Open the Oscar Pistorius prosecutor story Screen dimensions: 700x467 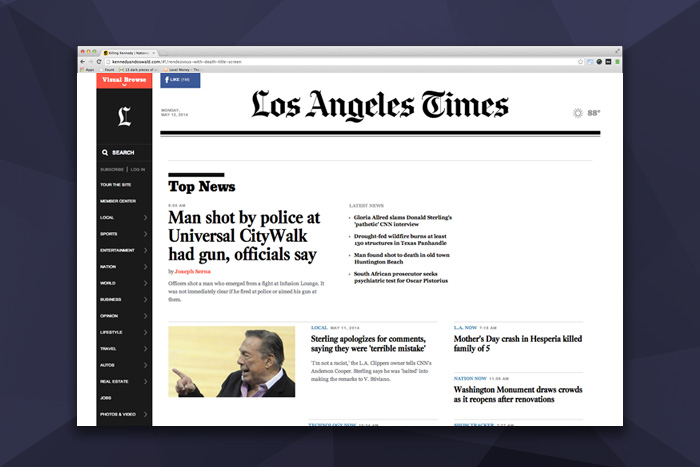pos(400,277)
